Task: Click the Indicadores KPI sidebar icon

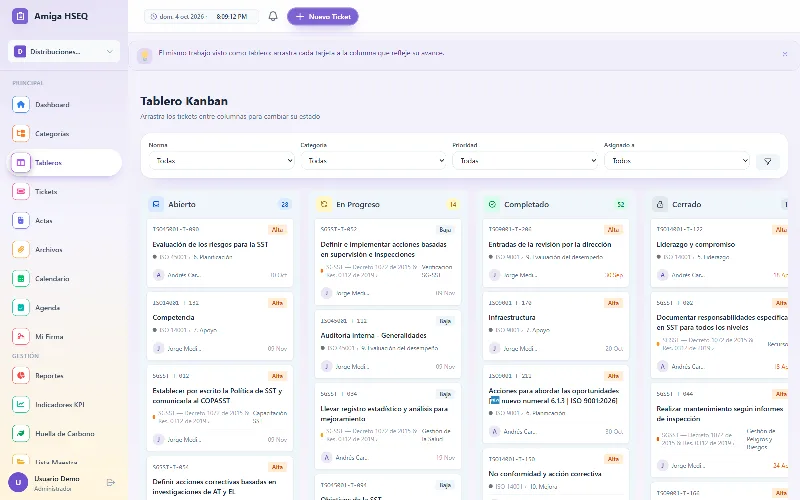Action: point(21,405)
